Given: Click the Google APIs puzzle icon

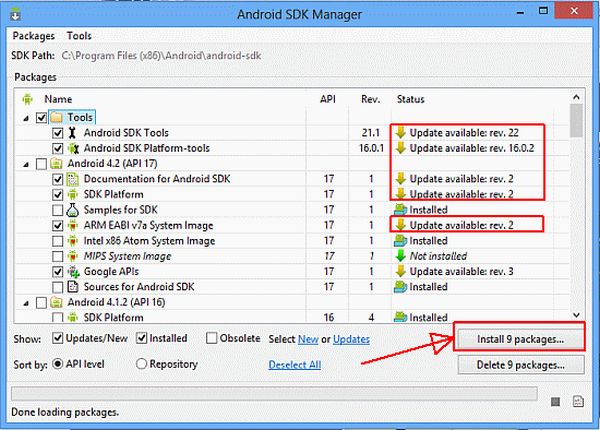Looking at the screenshot, I should pyautogui.click(x=73, y=272).
